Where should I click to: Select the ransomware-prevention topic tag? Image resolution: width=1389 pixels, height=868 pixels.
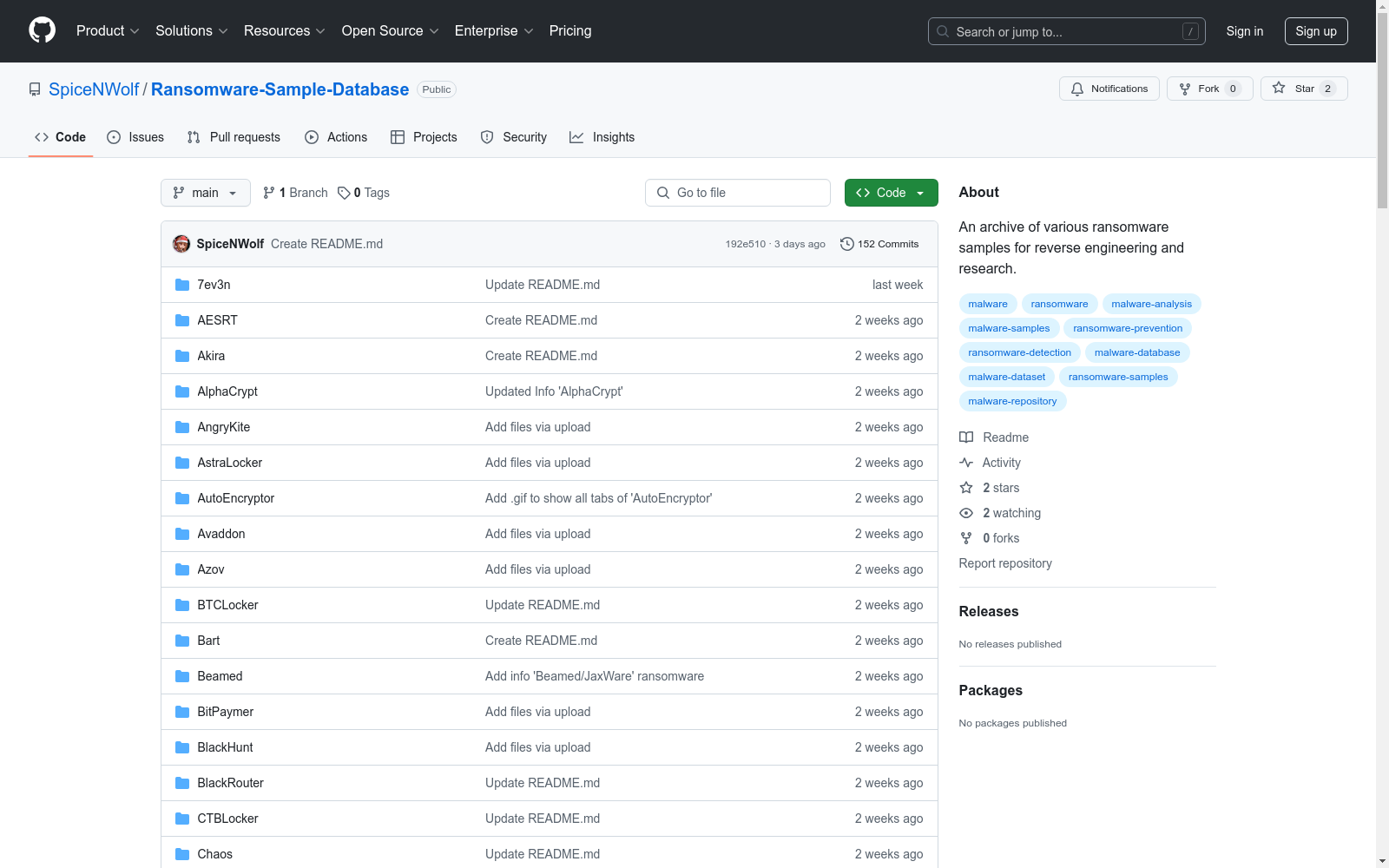pyautogui.click(x=1128, y=328)
